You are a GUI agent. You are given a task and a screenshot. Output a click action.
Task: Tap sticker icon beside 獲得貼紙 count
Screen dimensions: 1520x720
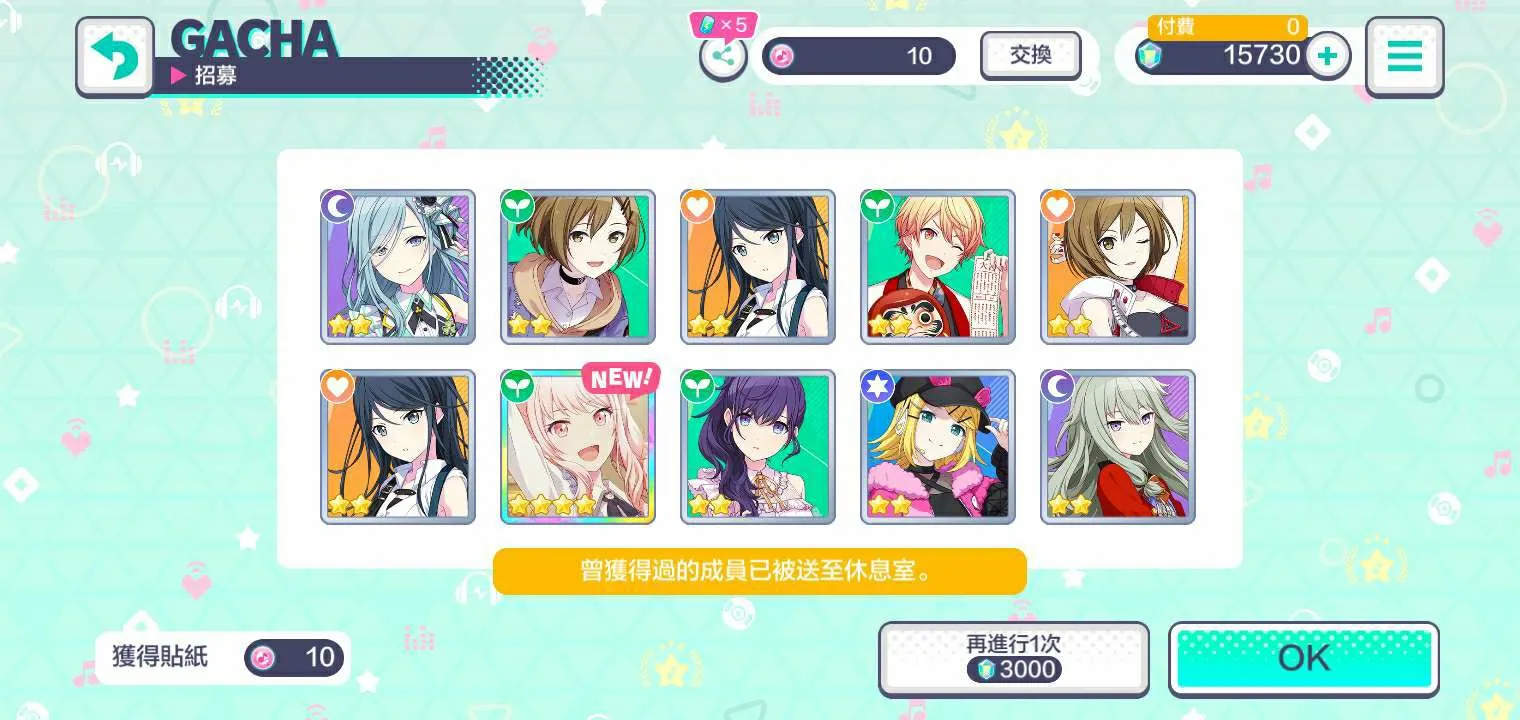coord(263,657)
